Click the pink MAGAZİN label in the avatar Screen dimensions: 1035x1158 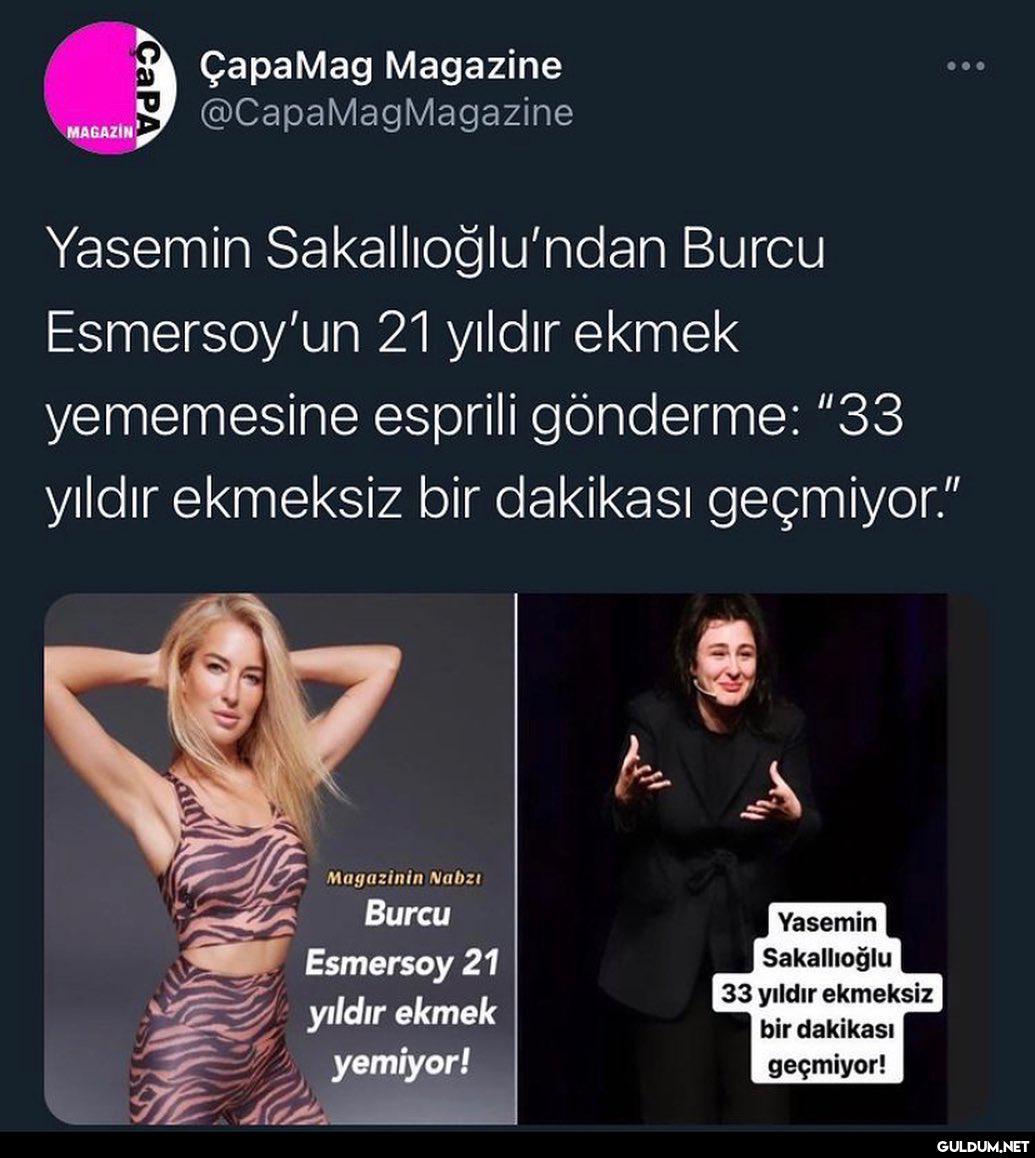(x=100, y=133)
